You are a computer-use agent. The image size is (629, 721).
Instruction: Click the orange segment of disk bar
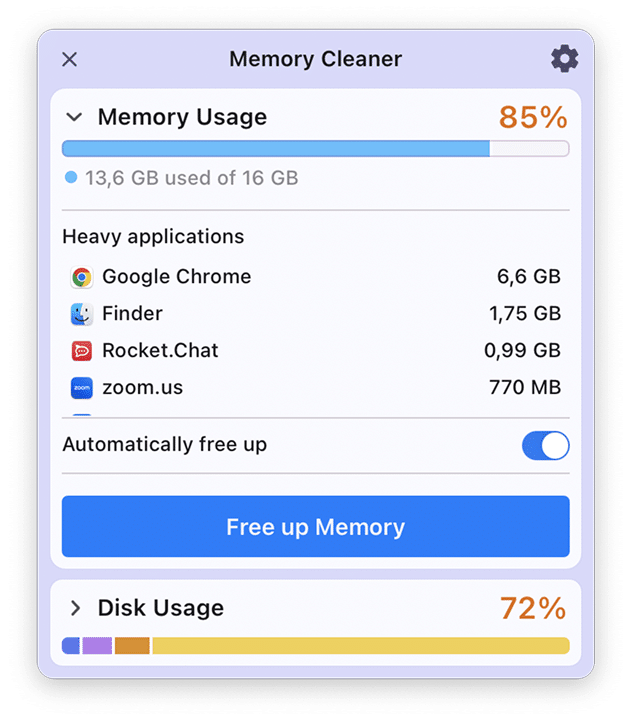tap(132, 646)
